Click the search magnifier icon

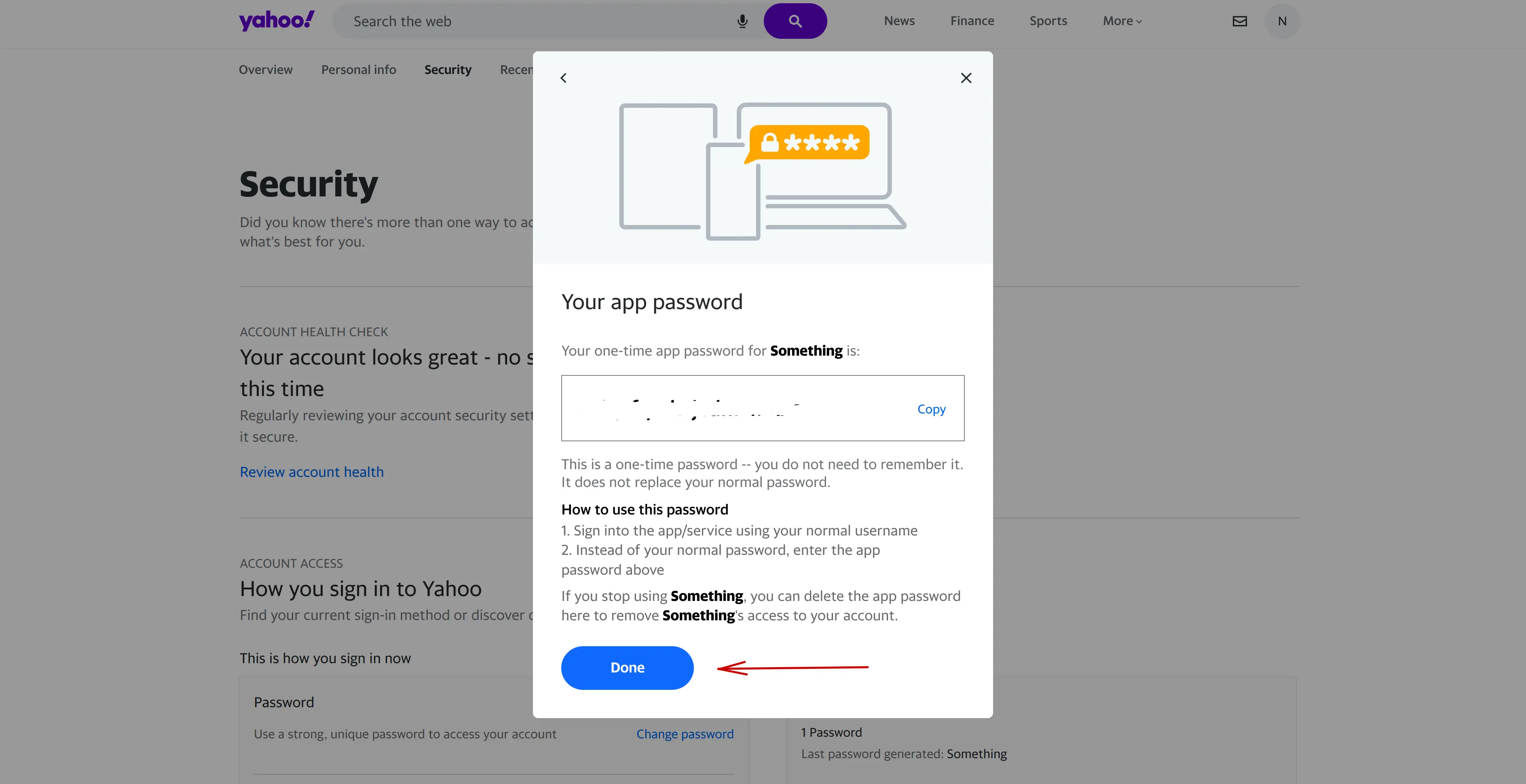[x=794, y=20]
